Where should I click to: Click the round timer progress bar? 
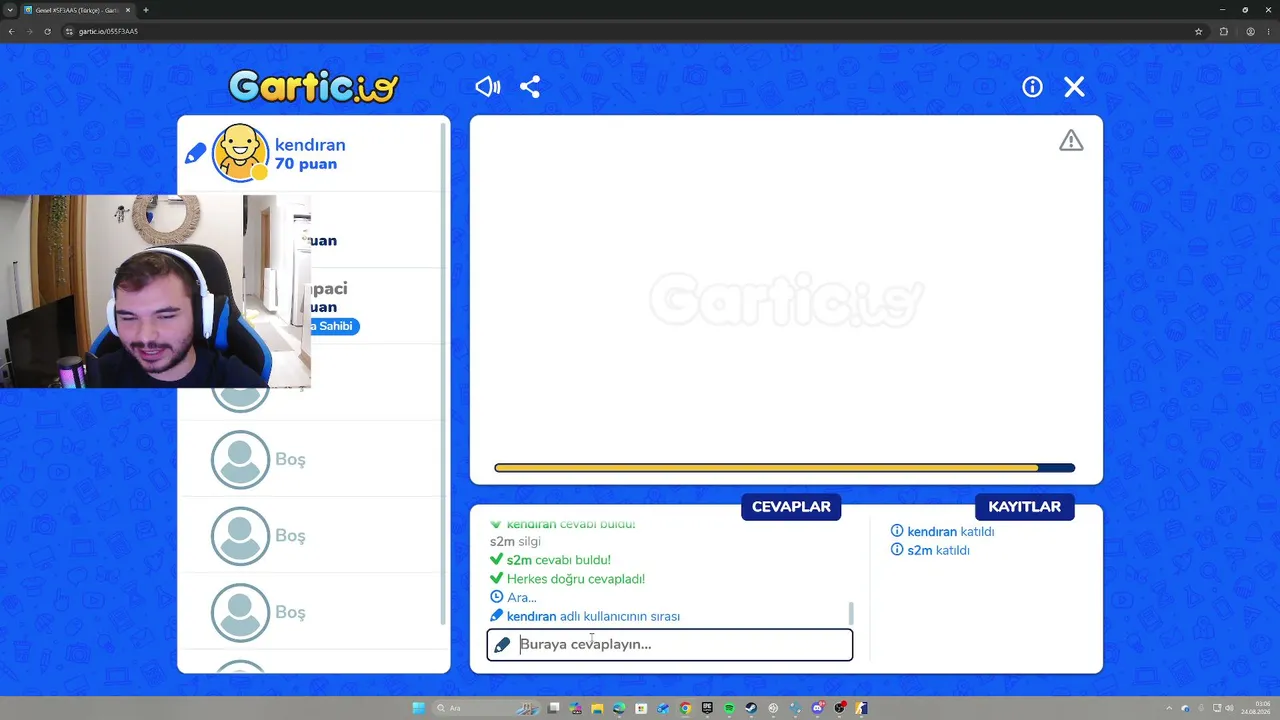pos(785,468)
